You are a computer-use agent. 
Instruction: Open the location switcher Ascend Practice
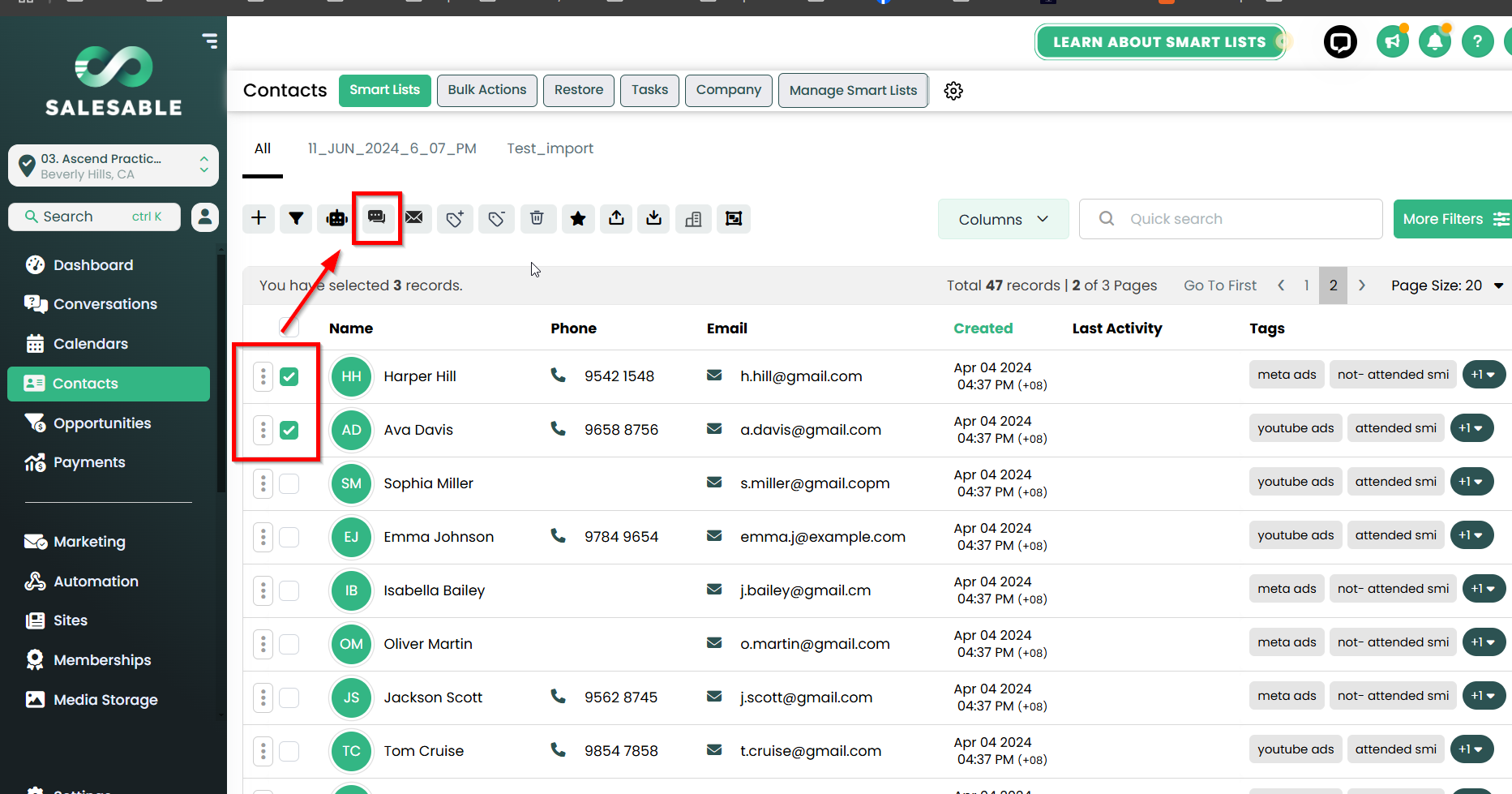pos(114,165)
